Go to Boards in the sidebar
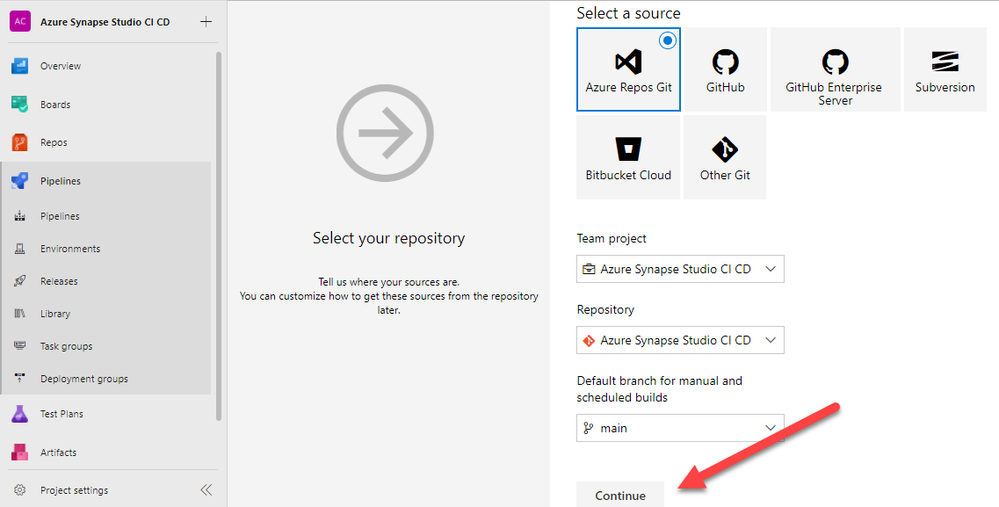This screenshot has height=507, width=999. 55,104
